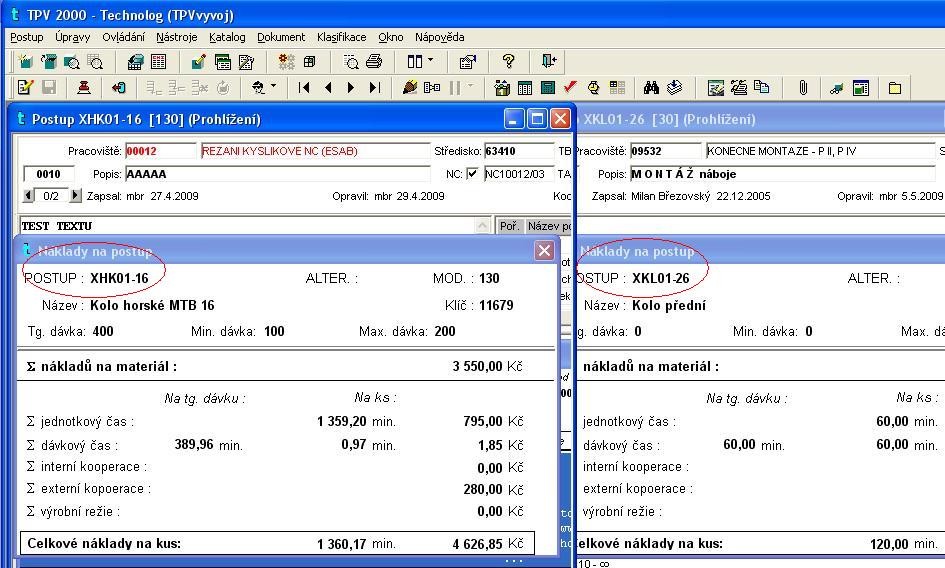
Task: Click the clock time icon
Action: tap(594, 88)
